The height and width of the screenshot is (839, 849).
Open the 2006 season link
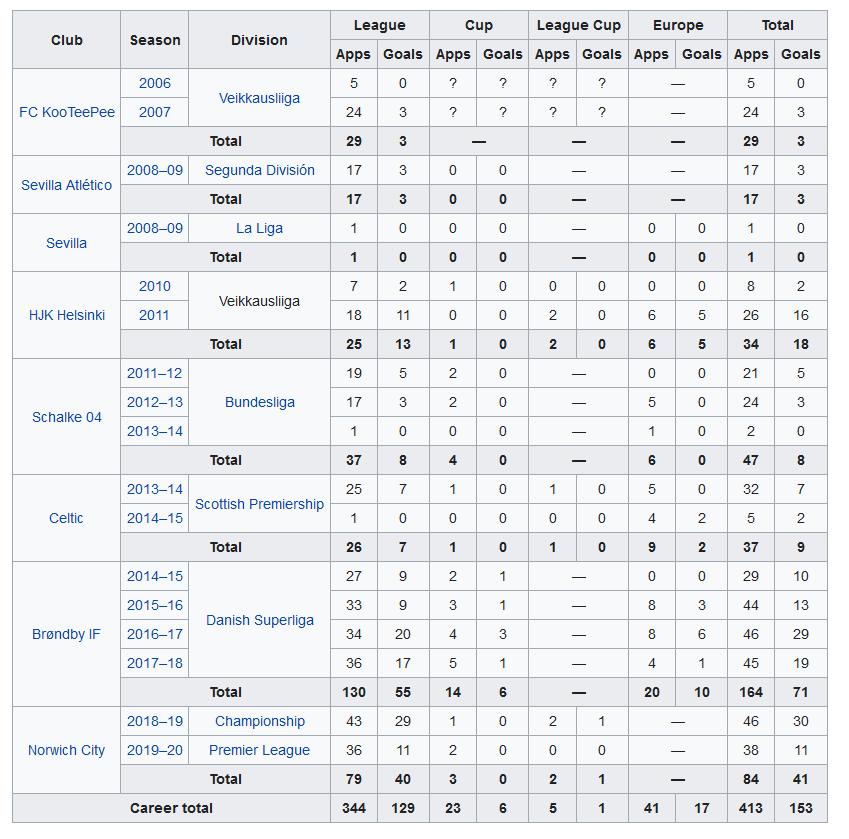coord(154,83)
